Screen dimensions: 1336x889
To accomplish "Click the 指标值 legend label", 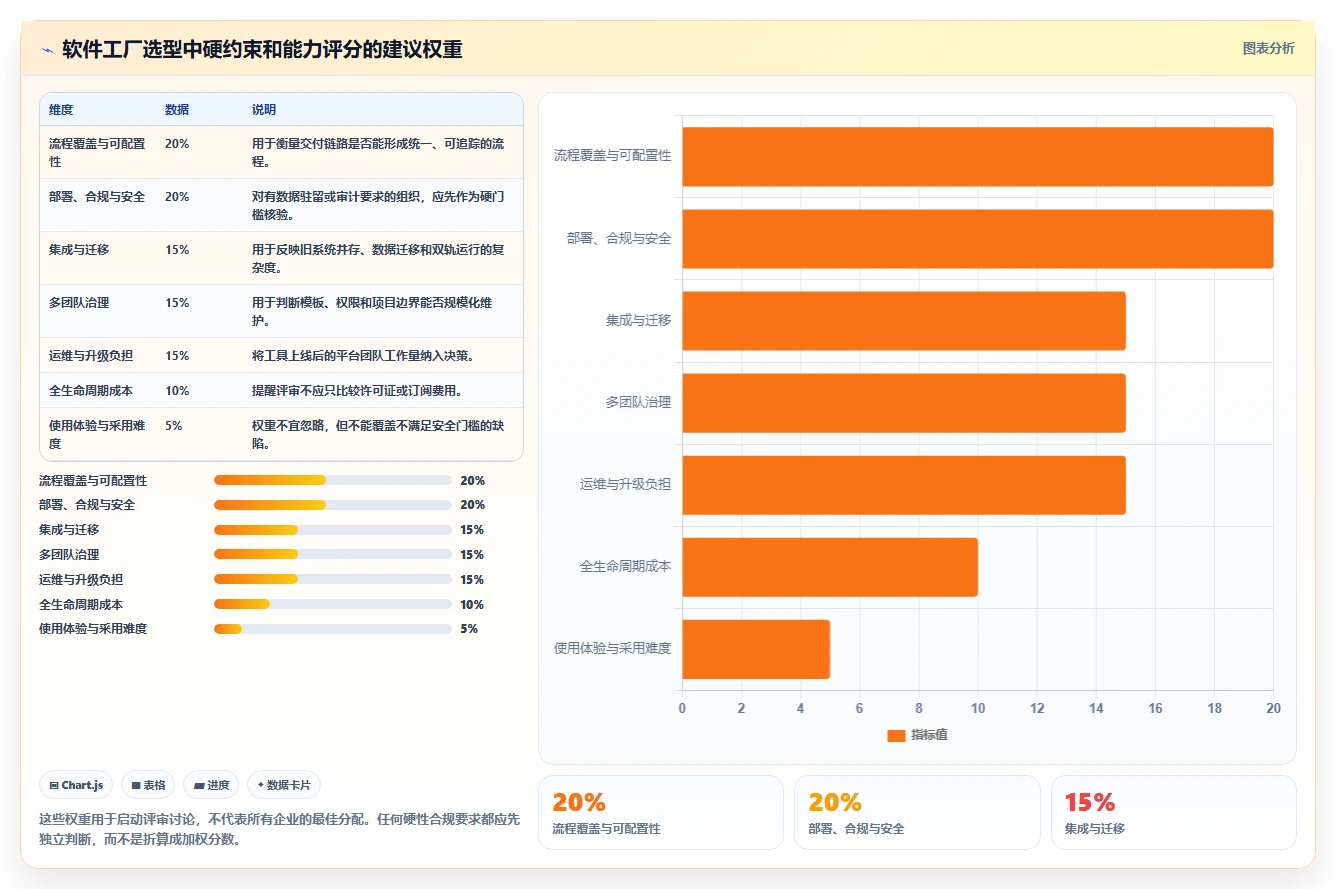I will point(929,735).
